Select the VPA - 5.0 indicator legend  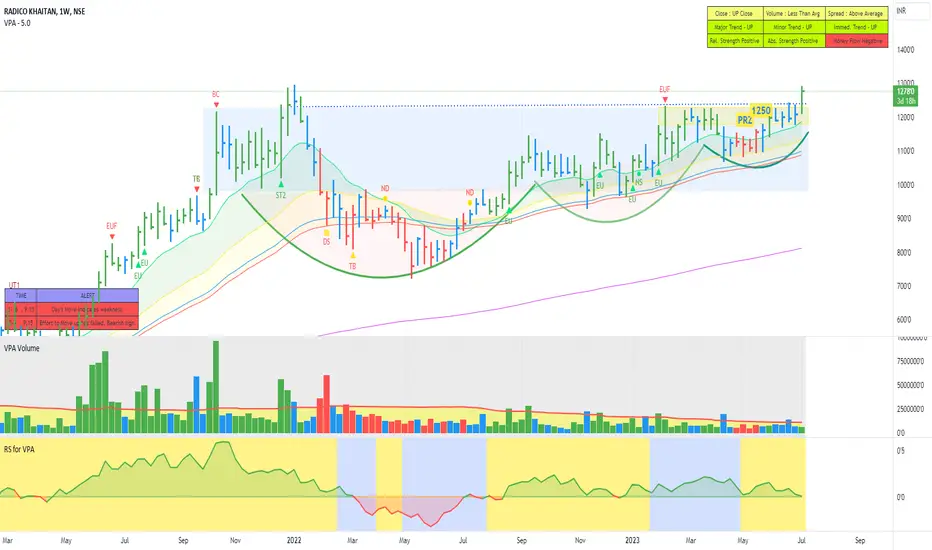(17, 23)
